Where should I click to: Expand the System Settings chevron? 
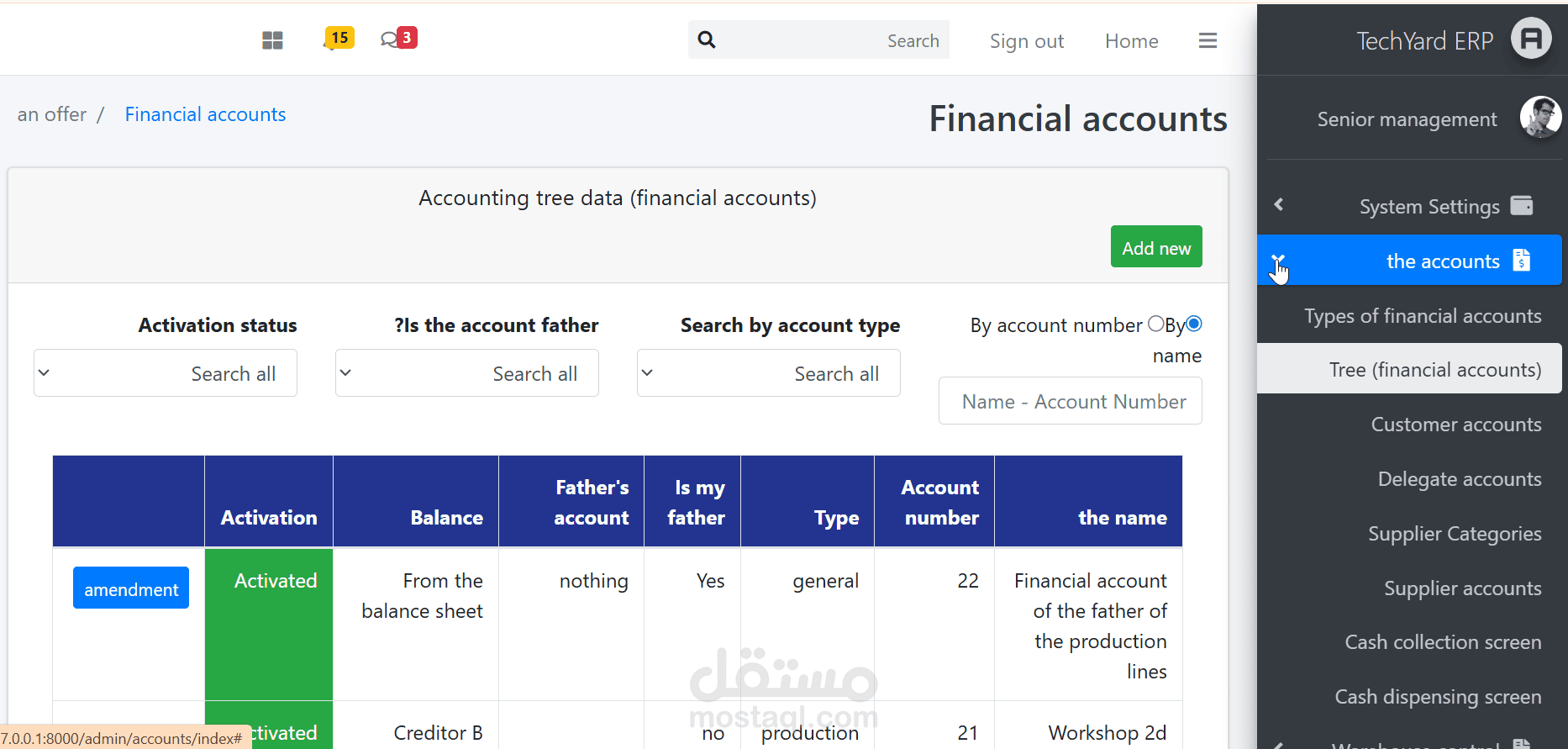1279,204
